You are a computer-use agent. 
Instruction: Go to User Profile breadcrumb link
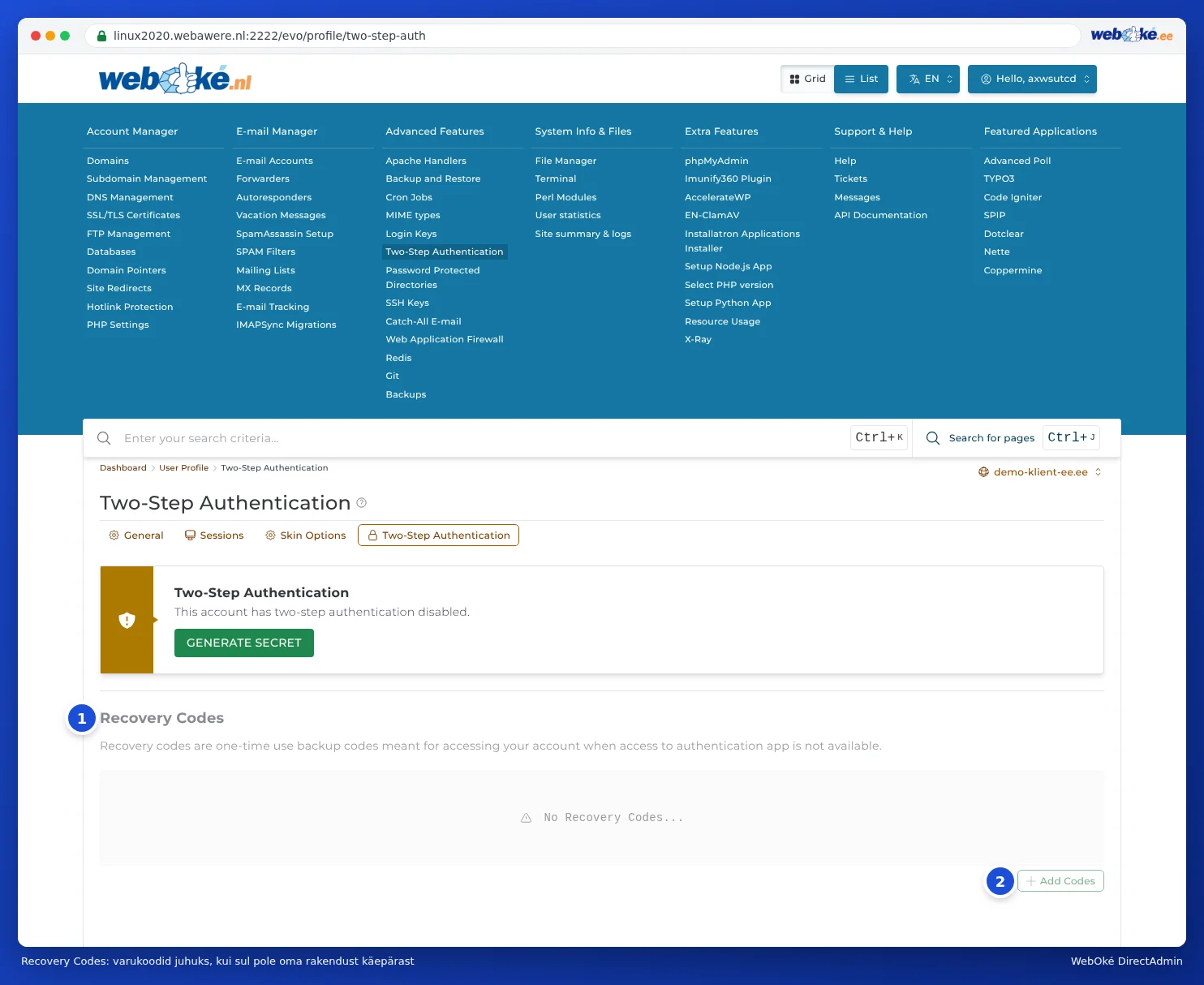coord(183,468)
